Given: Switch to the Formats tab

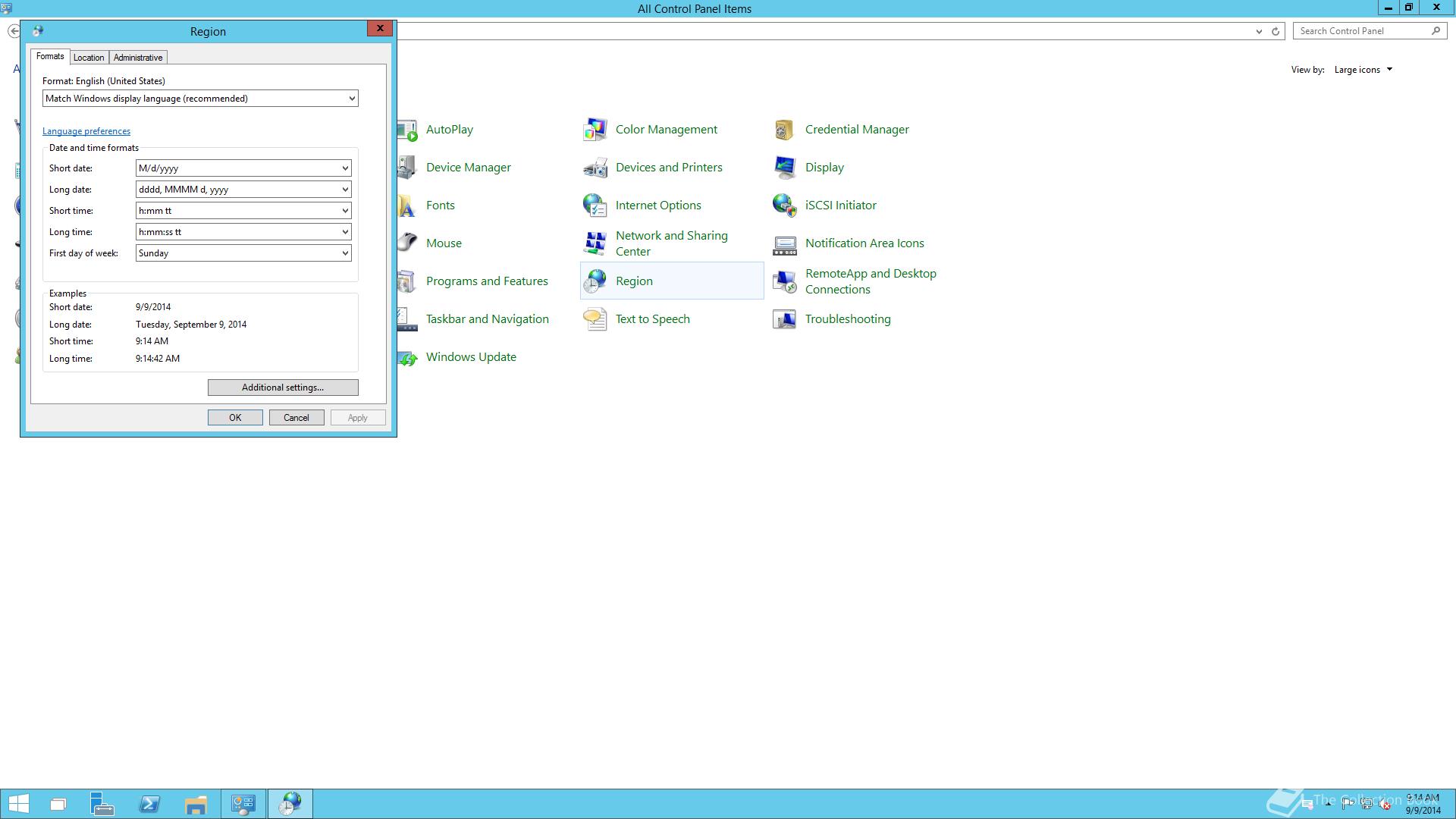Looking at the screenshot, I should [x=50, y=56].
